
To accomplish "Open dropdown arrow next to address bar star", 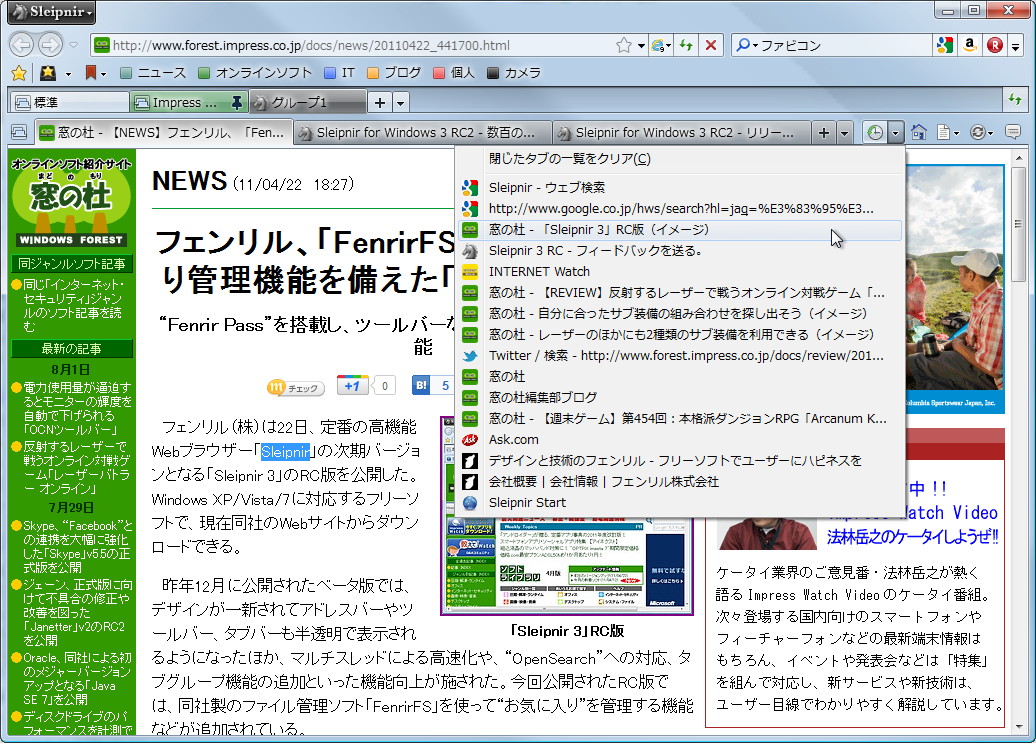I will (x=641, y=46).
